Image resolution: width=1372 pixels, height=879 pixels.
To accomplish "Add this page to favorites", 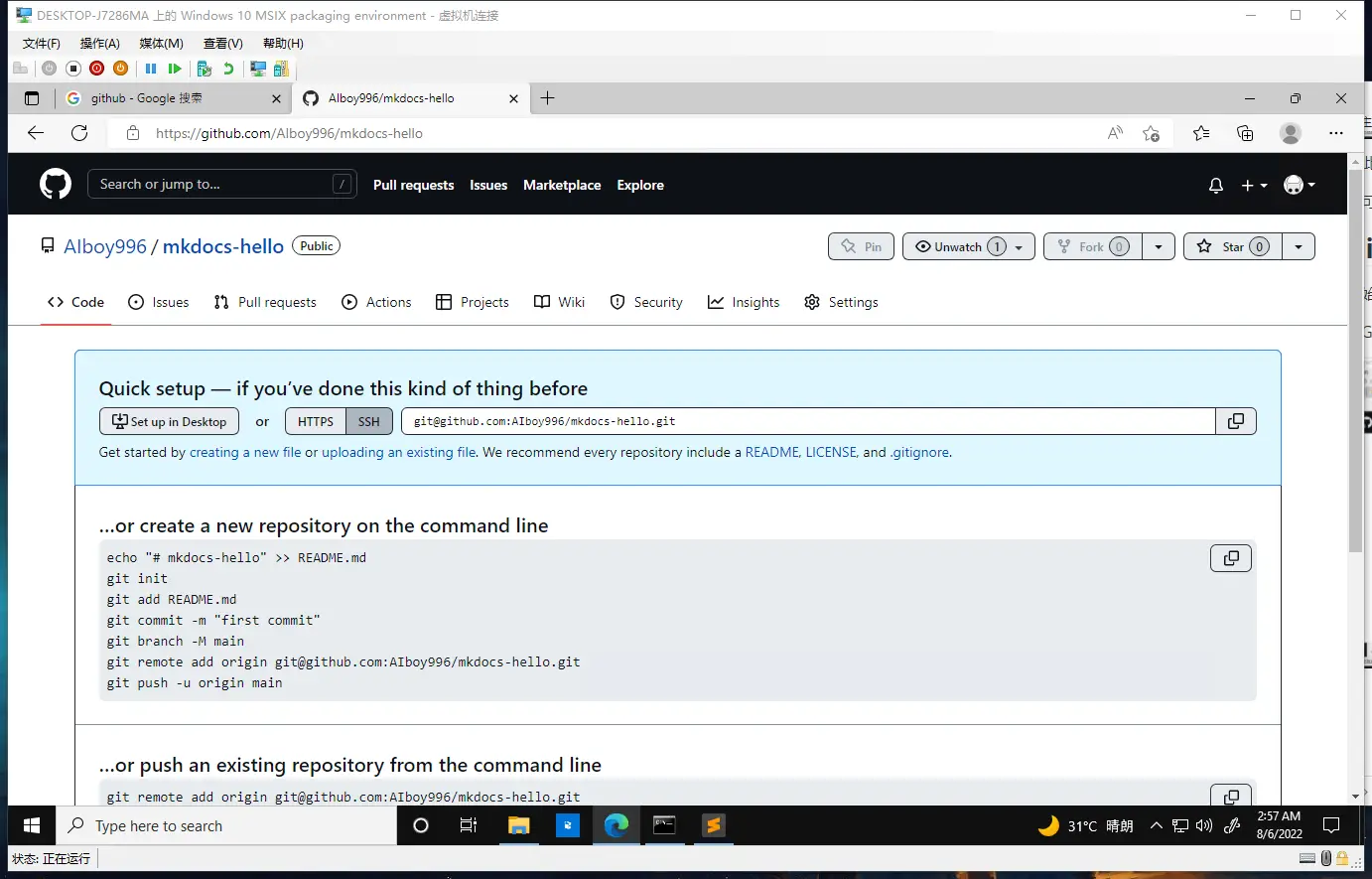I will point(1151,133).
